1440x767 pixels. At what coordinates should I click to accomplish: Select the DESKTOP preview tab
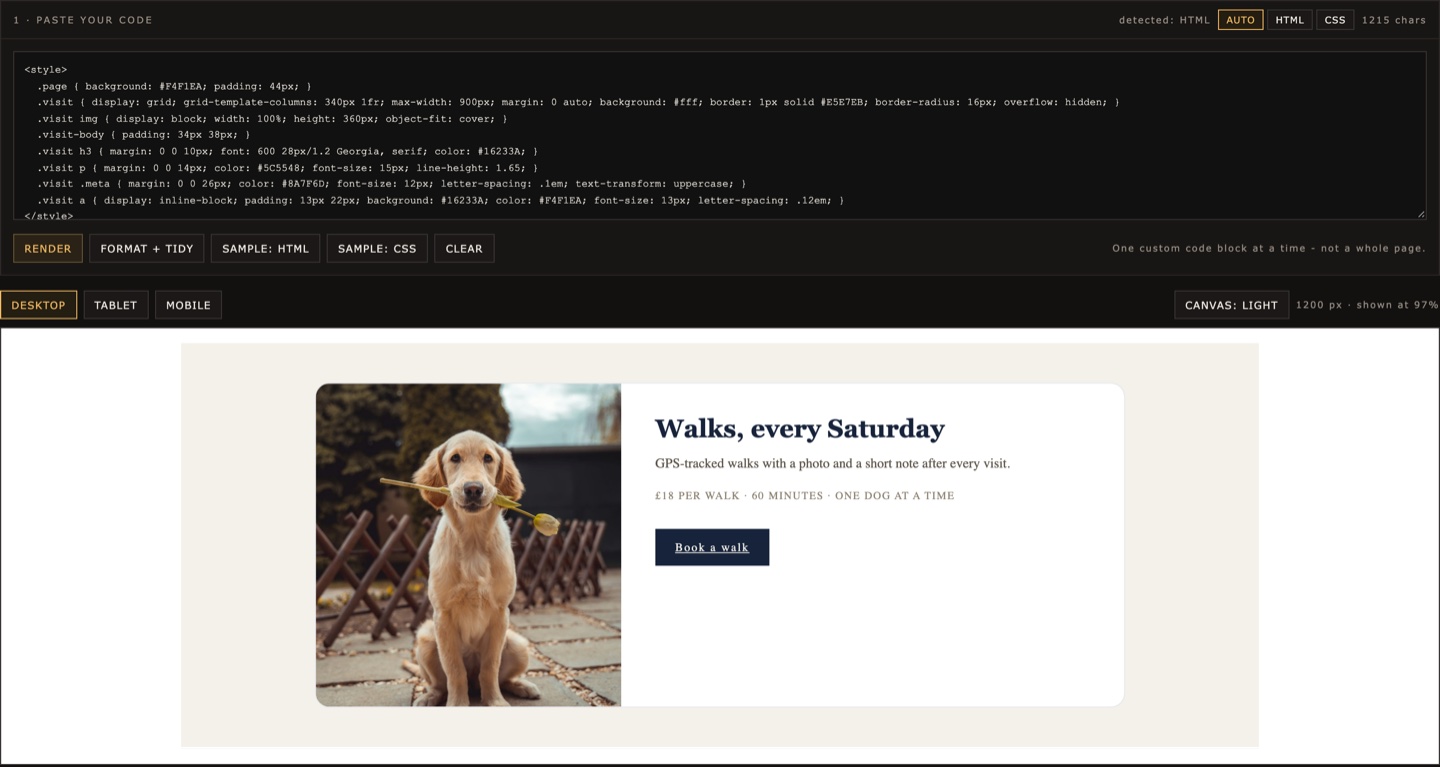(x=39, y=305)
